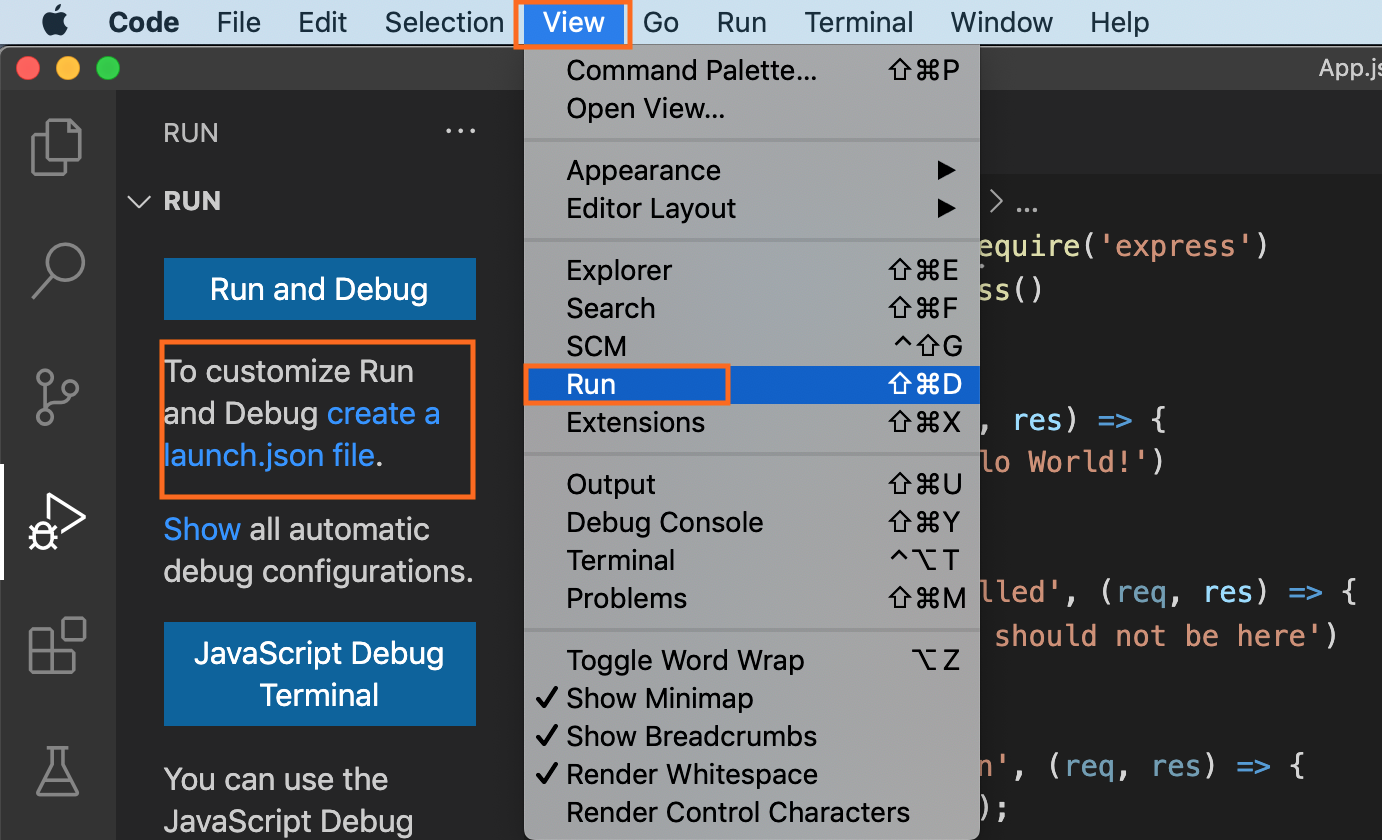
Task: Enable Render Control Characters
Action: click(738, 812)
